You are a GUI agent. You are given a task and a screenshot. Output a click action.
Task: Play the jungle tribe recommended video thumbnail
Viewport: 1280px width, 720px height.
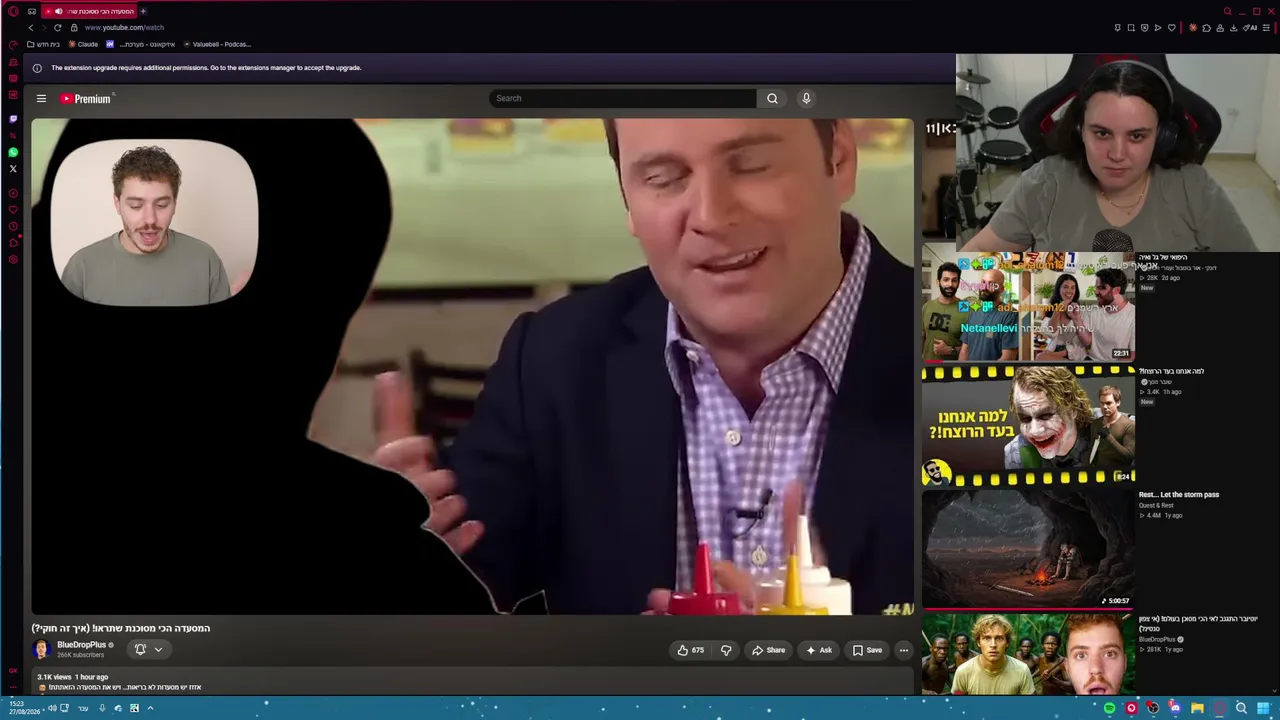coord(1028,653)
